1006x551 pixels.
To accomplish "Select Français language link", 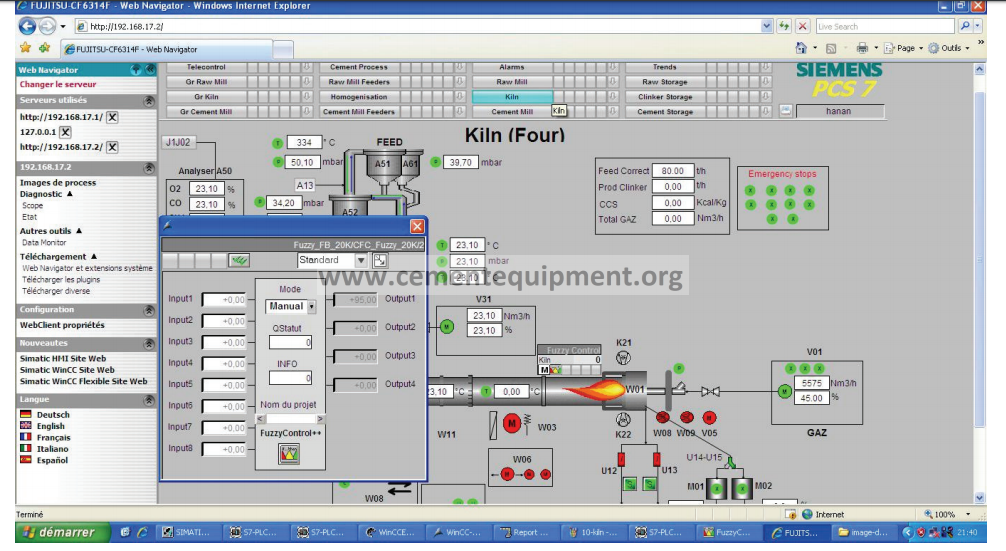I will [x=53, y=437].
